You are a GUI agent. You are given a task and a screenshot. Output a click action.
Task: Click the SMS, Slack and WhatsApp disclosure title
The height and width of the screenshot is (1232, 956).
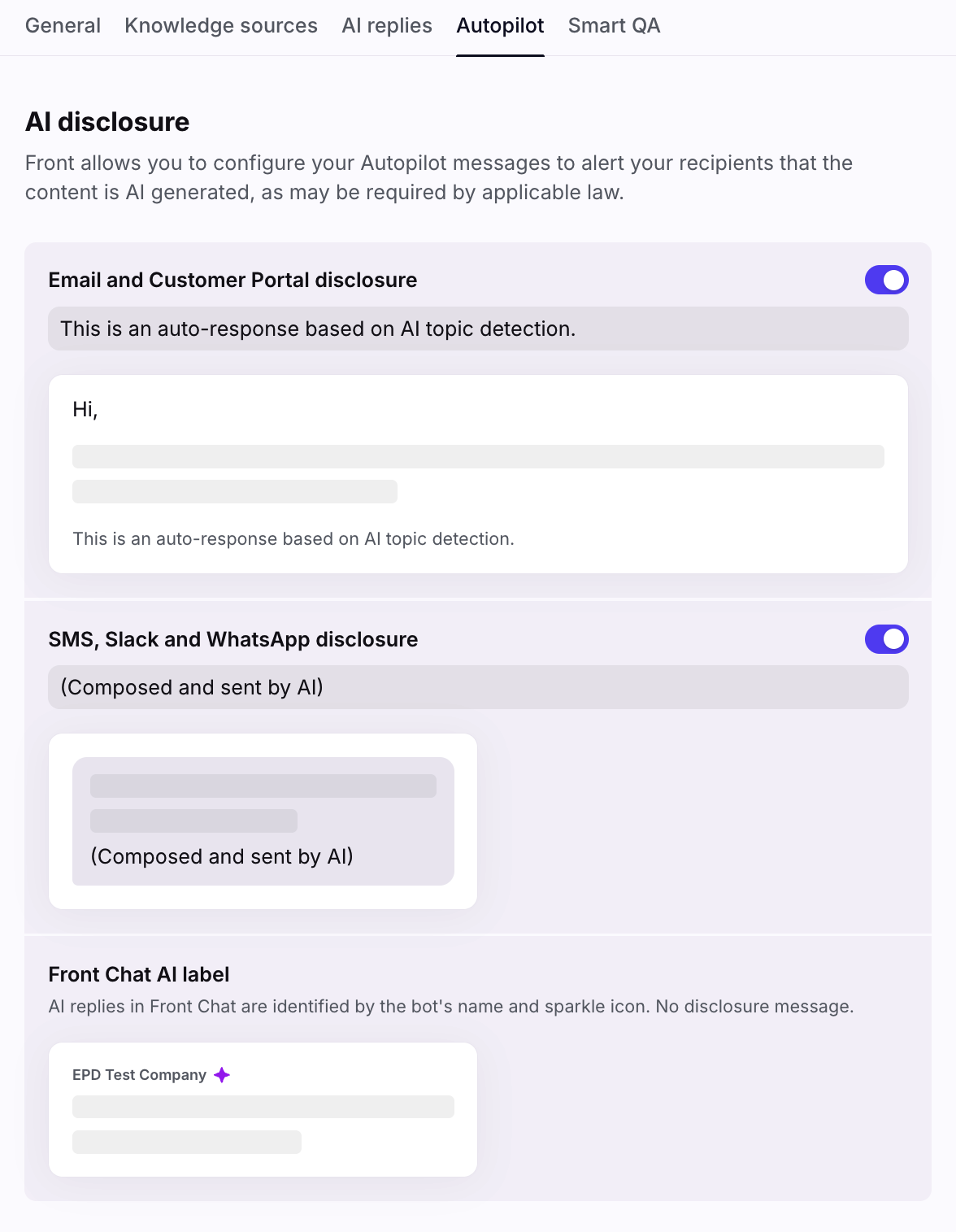(x=233, y=639)
